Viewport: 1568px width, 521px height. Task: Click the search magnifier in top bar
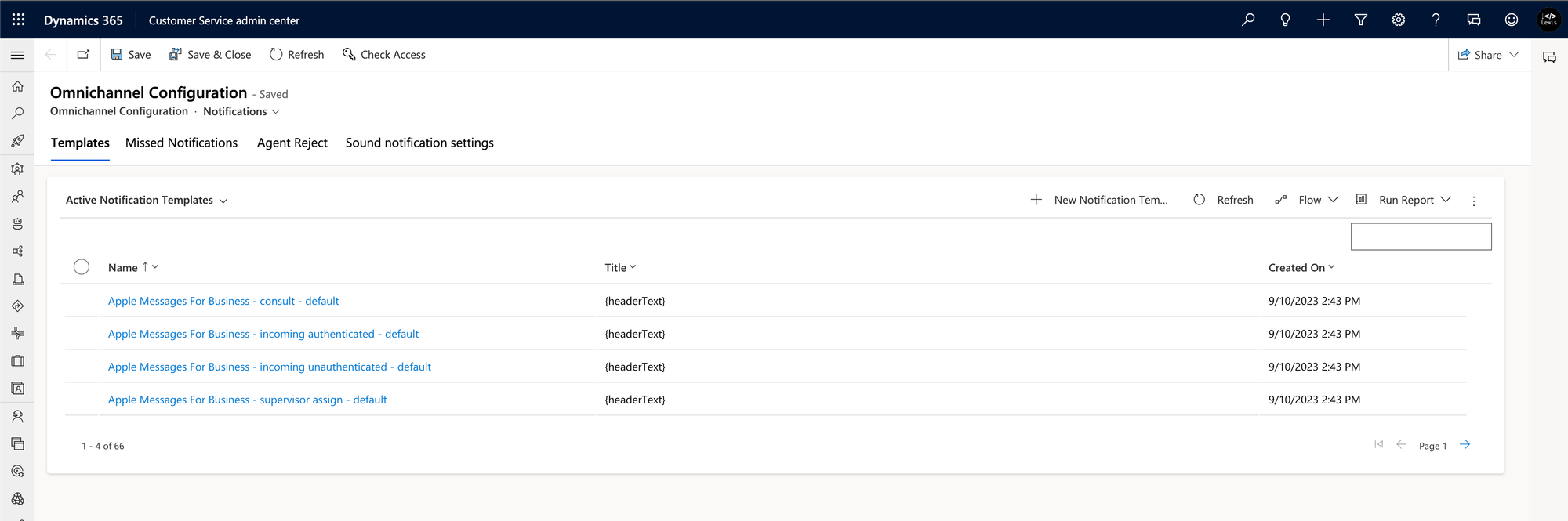coord(1248,20)
